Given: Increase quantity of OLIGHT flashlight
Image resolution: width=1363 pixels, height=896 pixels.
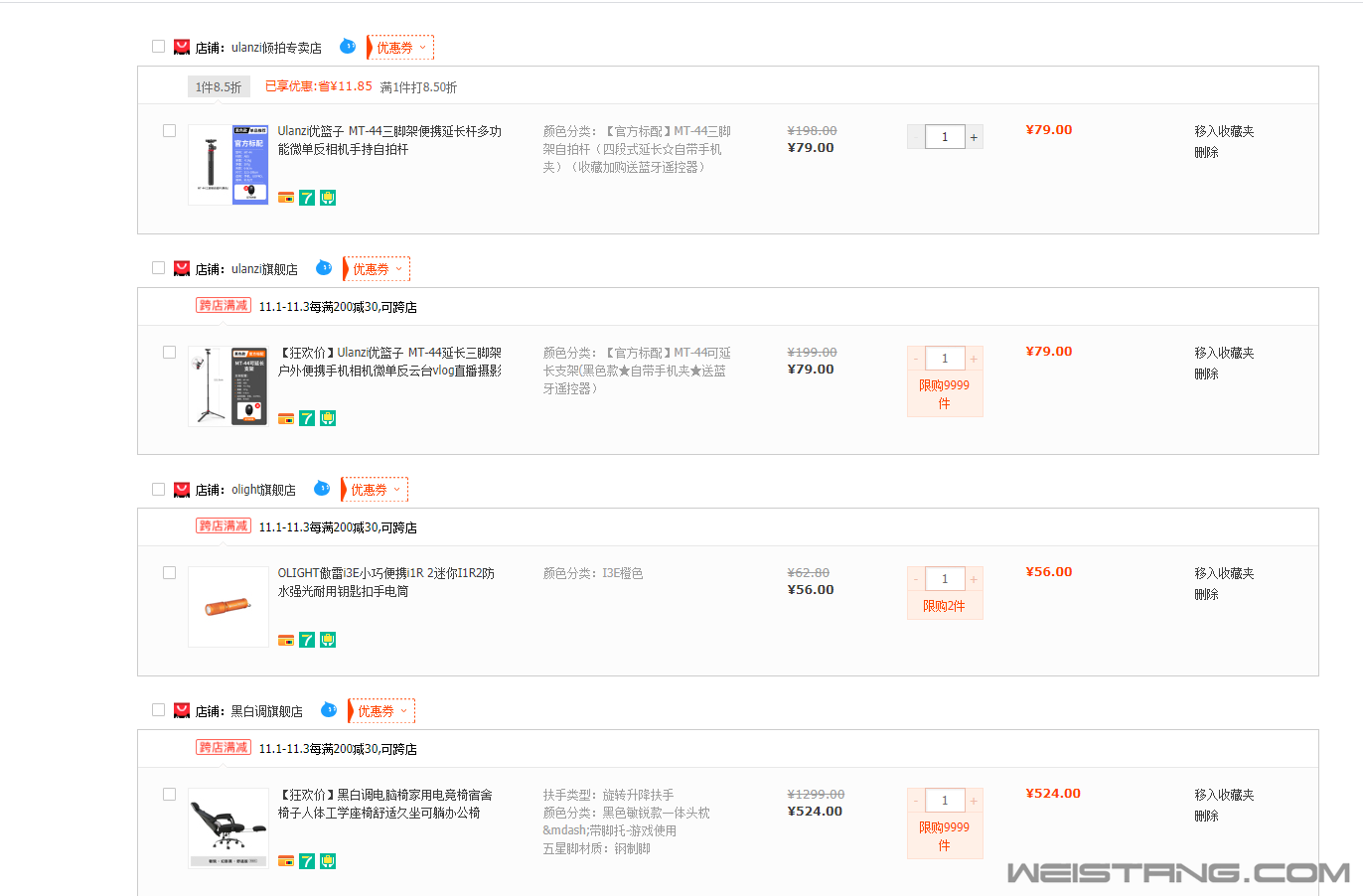Looking at the screenshot, I should coord(974,579).
